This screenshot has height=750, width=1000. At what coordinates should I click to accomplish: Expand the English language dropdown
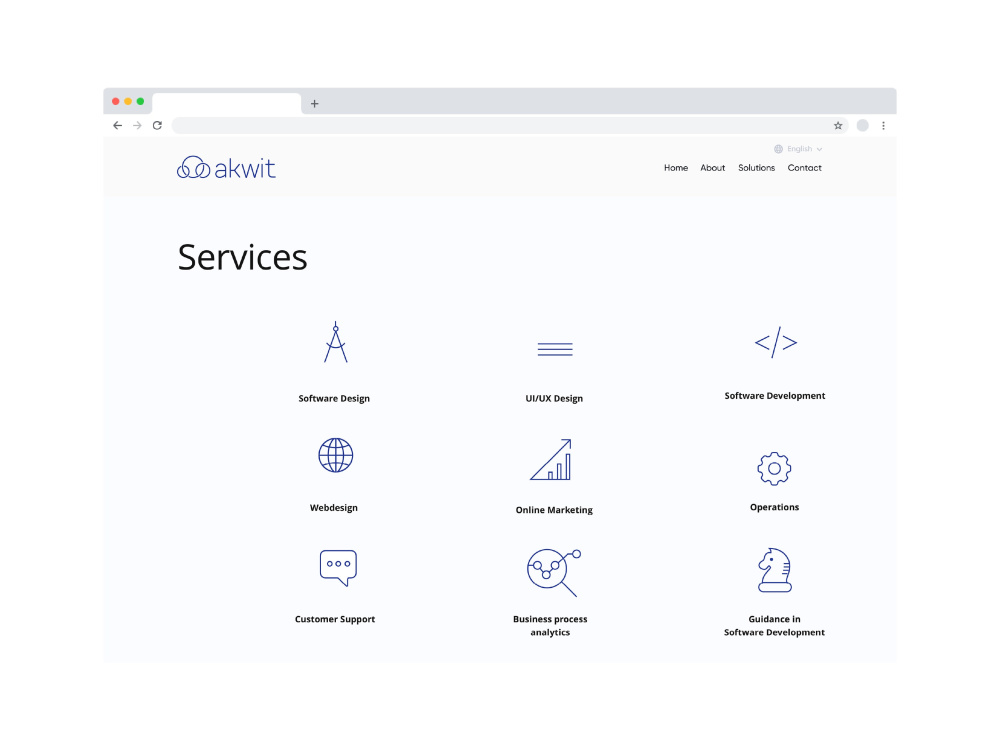coord(798,149)
